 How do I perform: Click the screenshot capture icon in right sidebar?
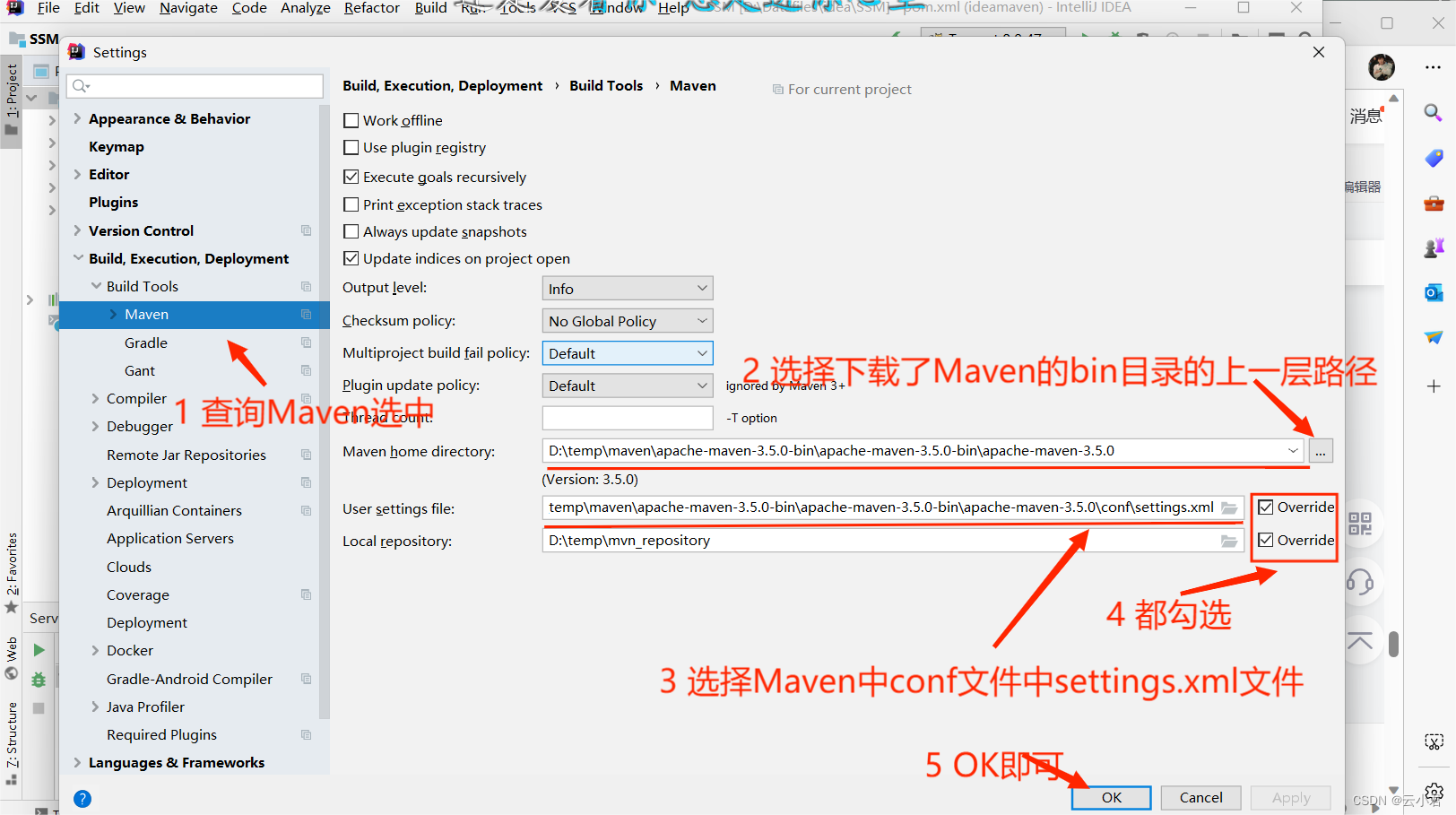click(x=1434, y=741)
